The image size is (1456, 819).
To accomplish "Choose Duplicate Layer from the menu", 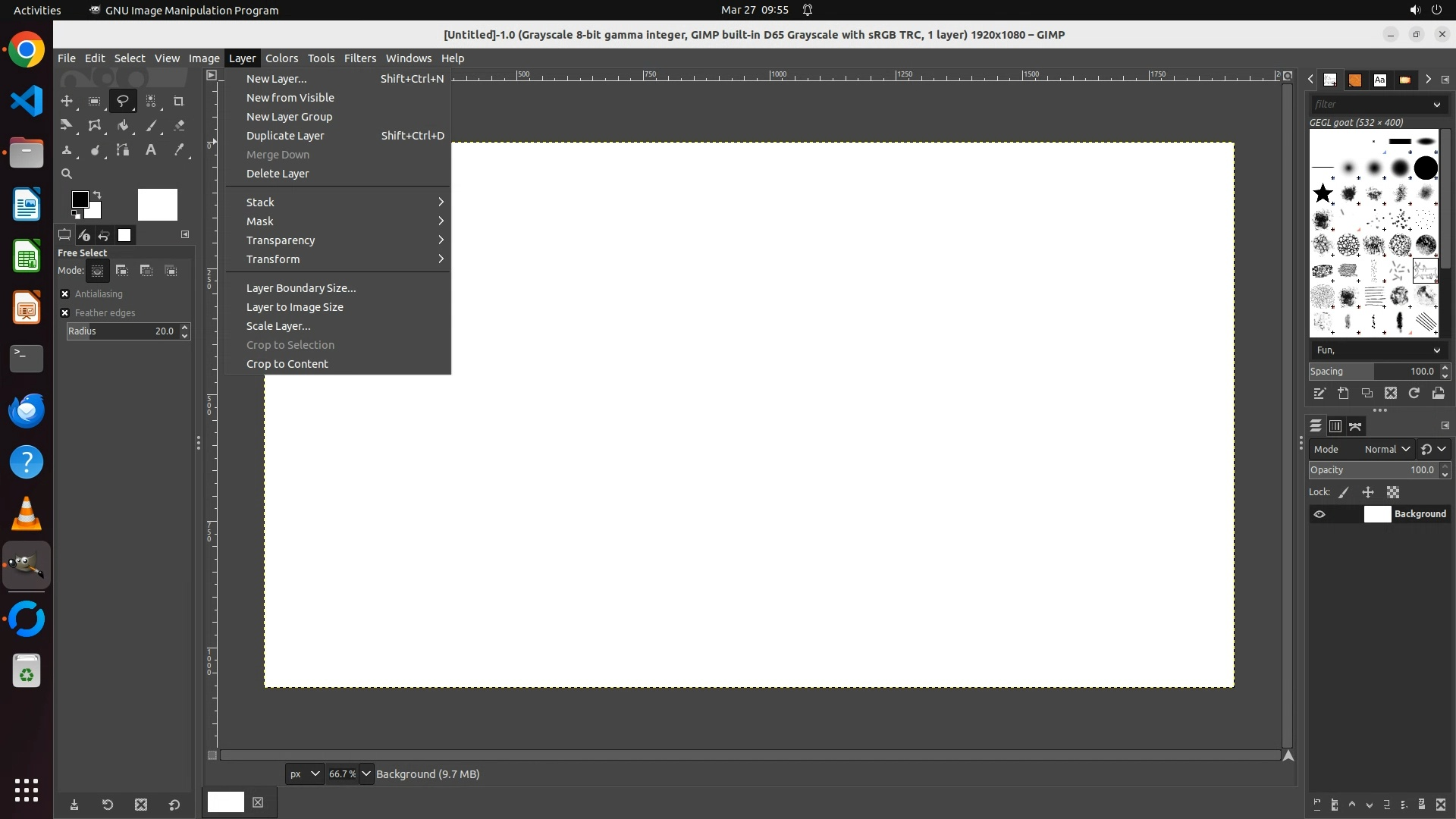I will 285,136.
